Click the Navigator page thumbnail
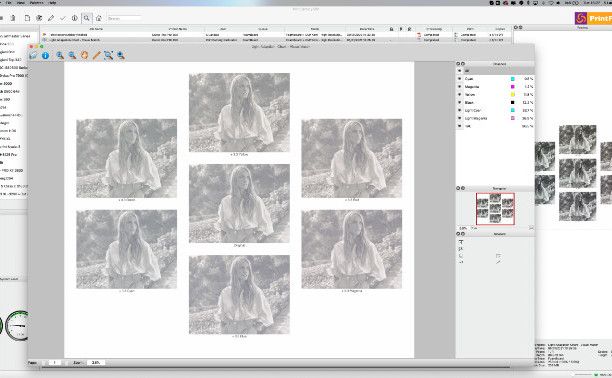The width and height of the screenshot is (612, 378). [495, 209]
